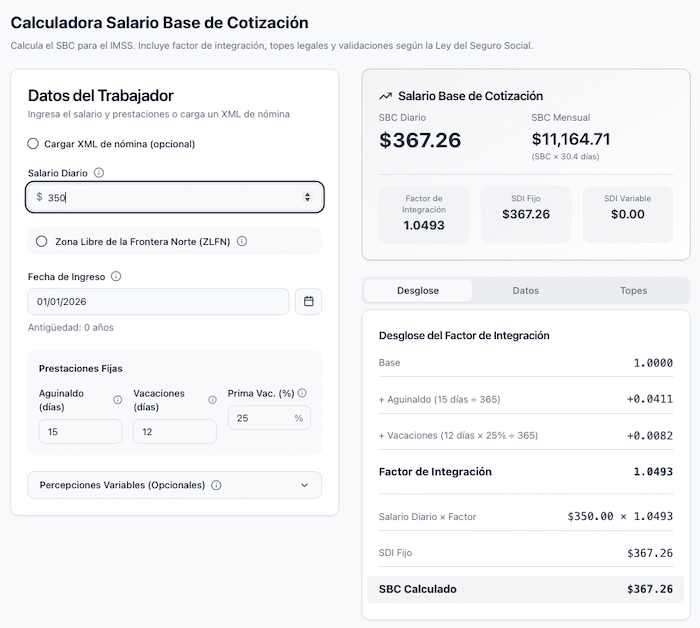Click info icon beside Vacaciones (días)
Screen dimensions: 700x628
pyautogui.click(x=212, y=400)
